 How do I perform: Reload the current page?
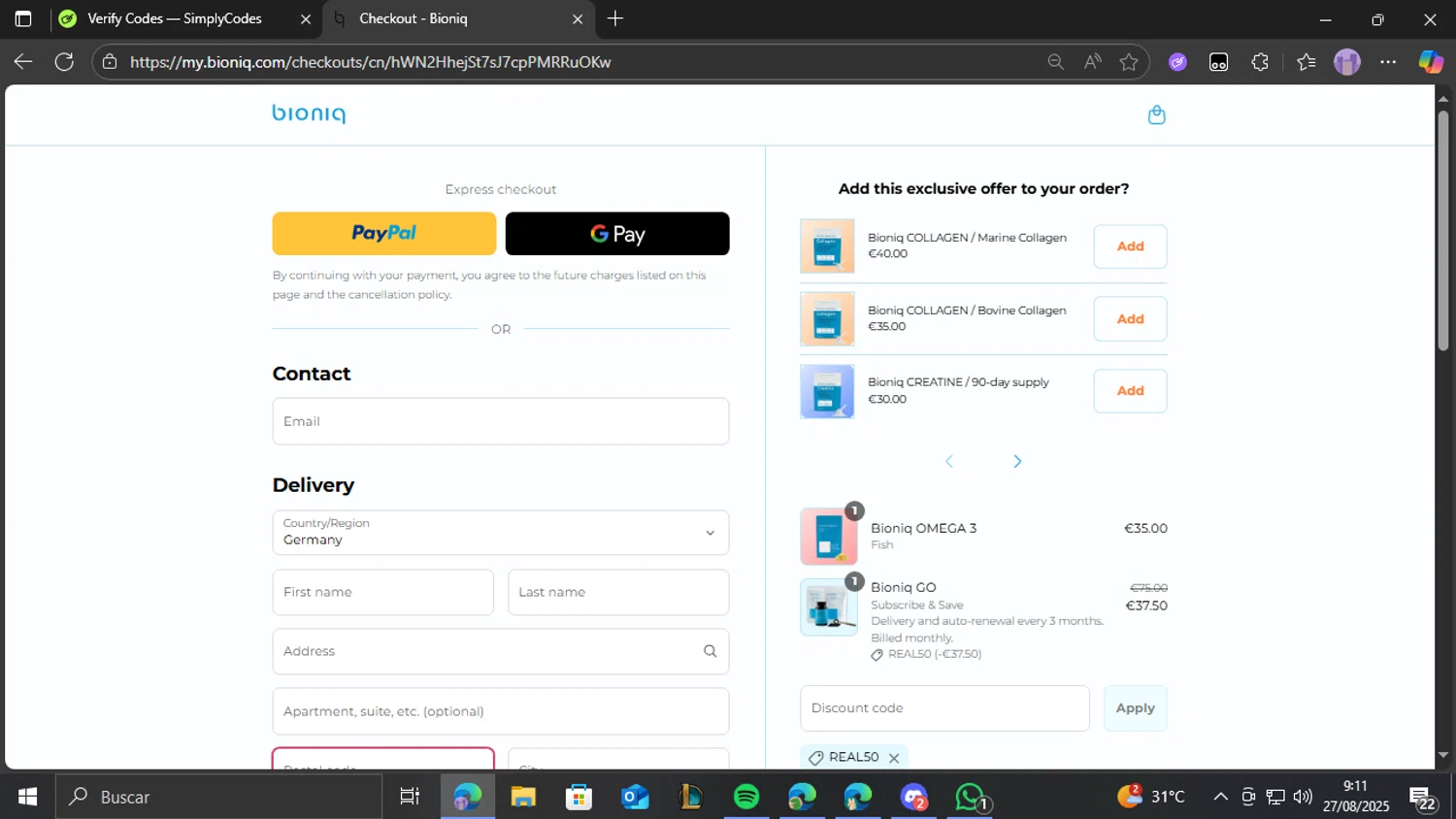click(x=64, y=62)
